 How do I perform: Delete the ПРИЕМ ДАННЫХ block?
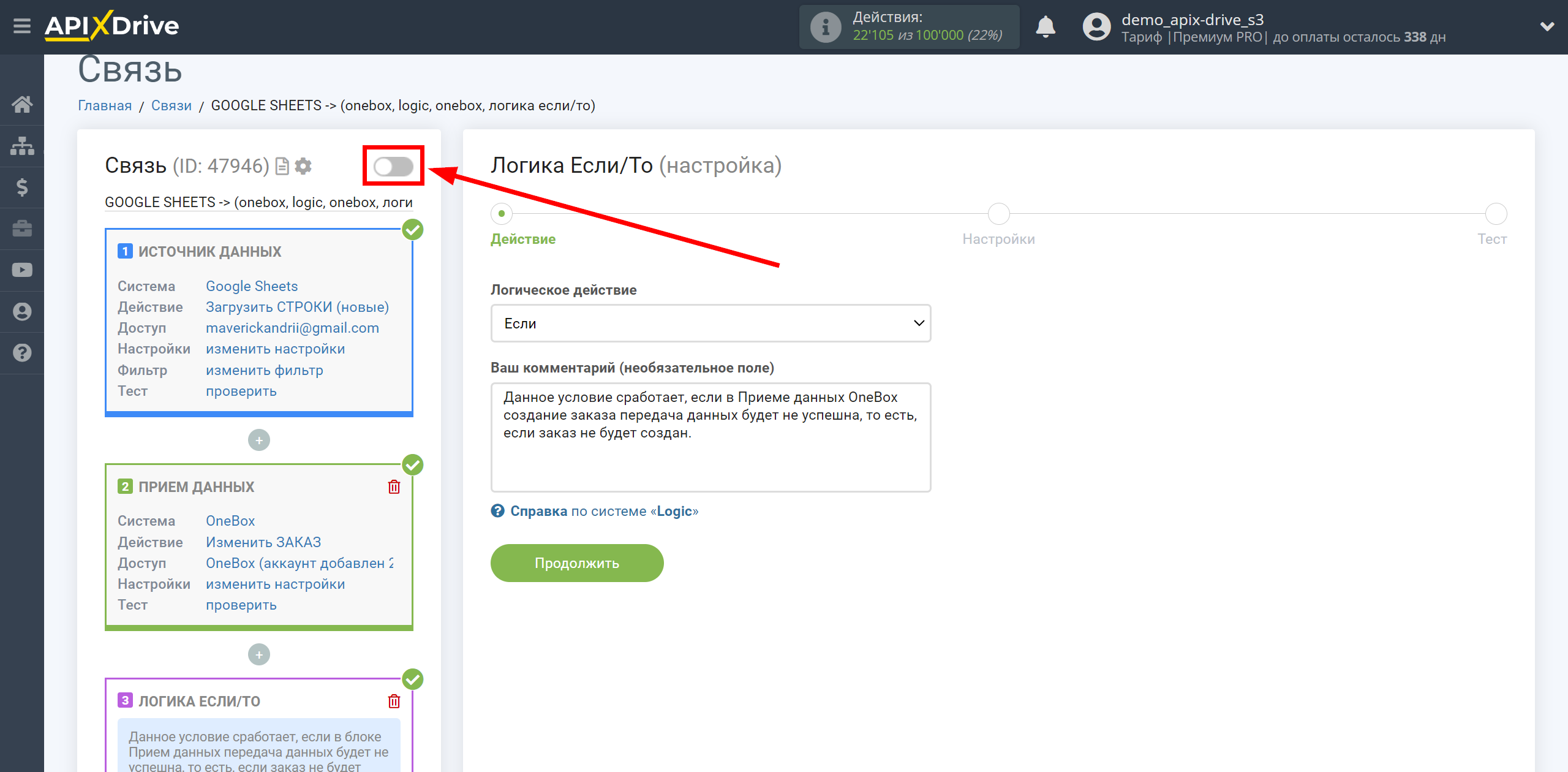(394, 487)
